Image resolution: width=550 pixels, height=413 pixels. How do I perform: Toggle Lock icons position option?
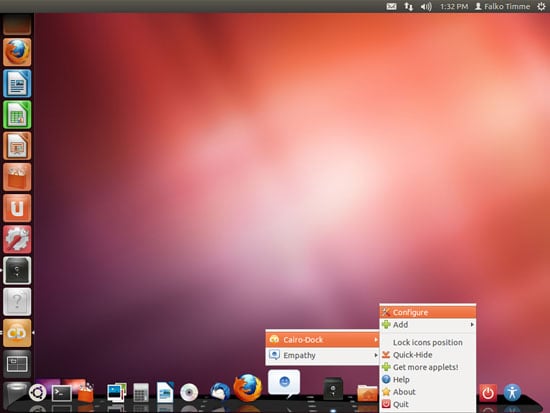coord(428,342)
